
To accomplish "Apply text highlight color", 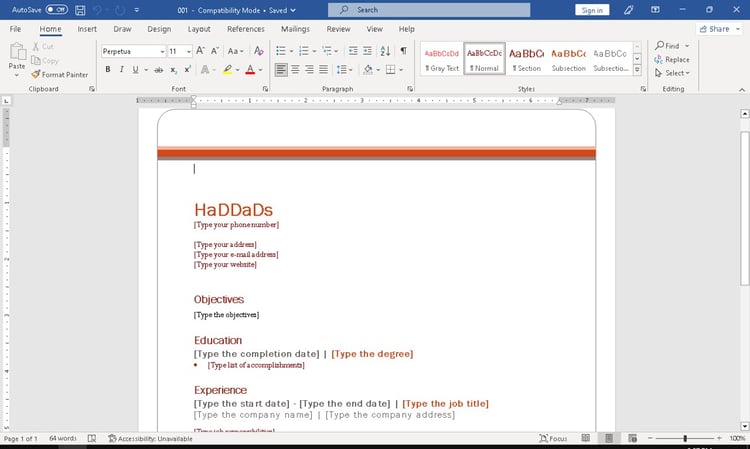I will click(x=228, y=70).
